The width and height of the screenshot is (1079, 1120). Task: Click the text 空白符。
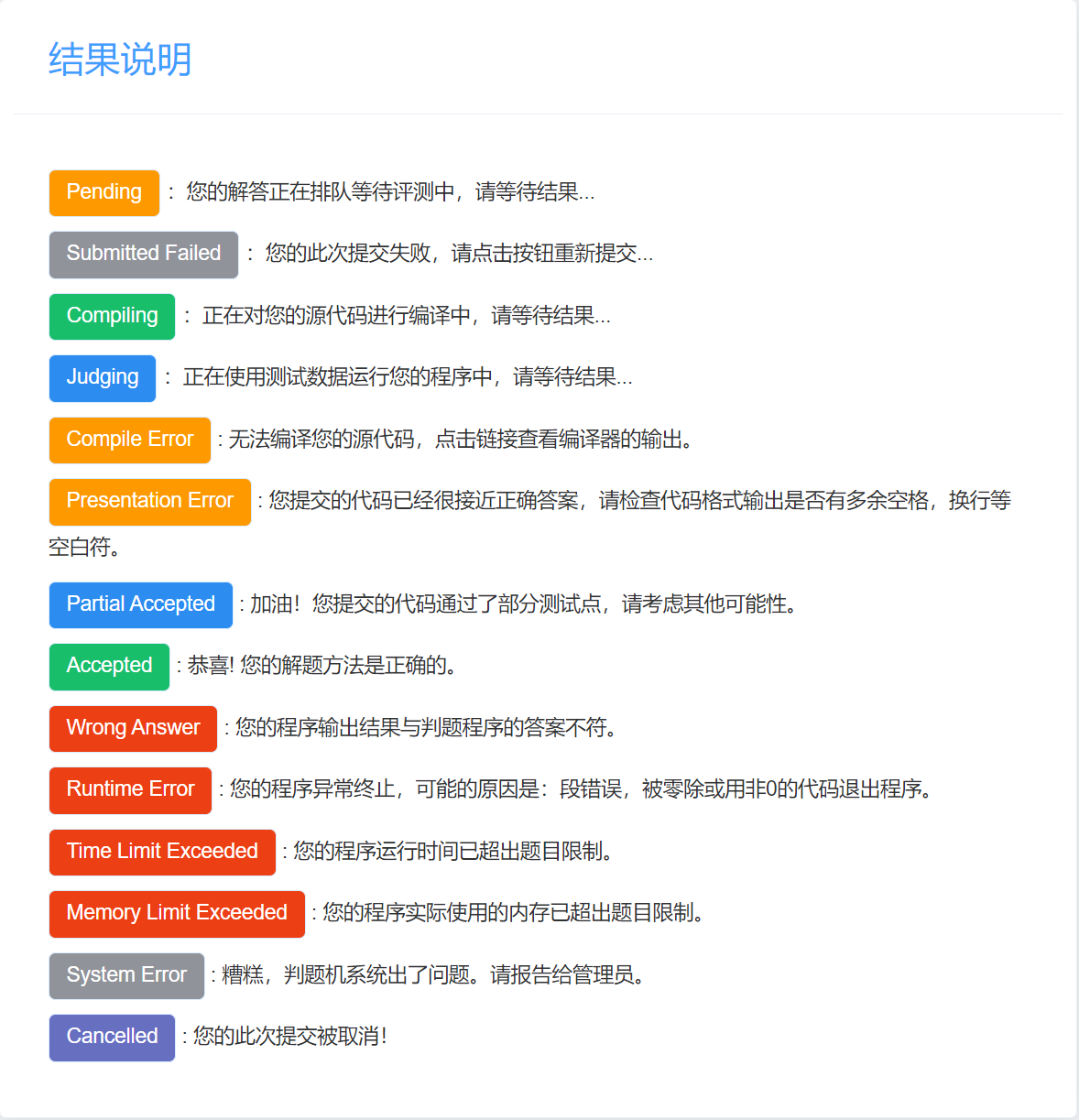point(84,548)
